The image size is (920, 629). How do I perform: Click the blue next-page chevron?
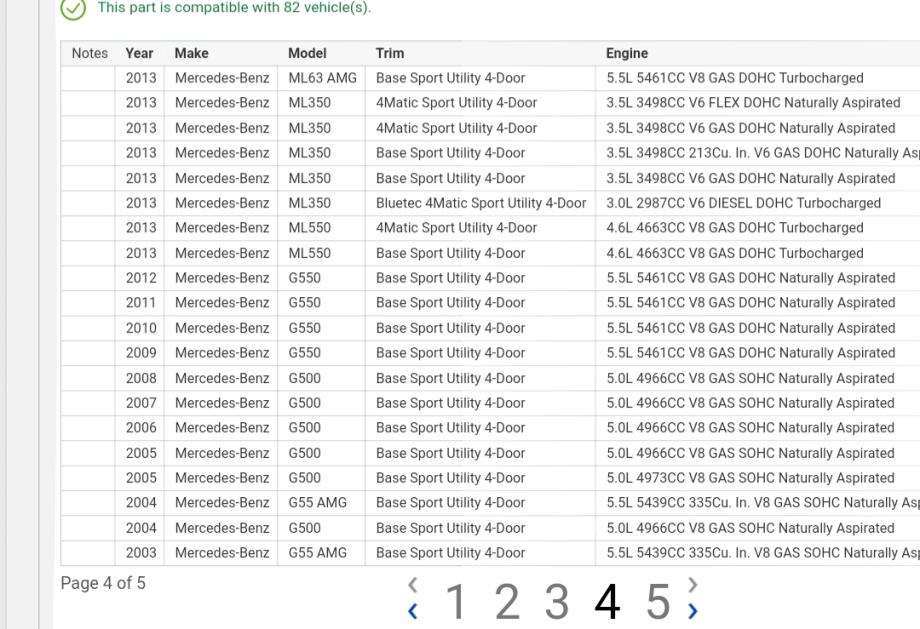coord(692,611)
